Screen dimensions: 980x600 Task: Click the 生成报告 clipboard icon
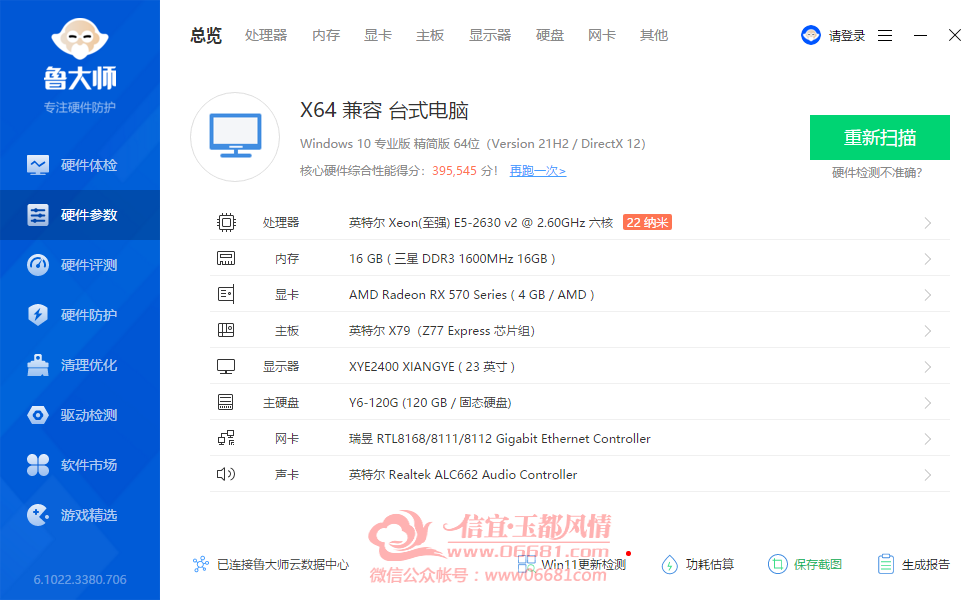(x=886, y=564)
